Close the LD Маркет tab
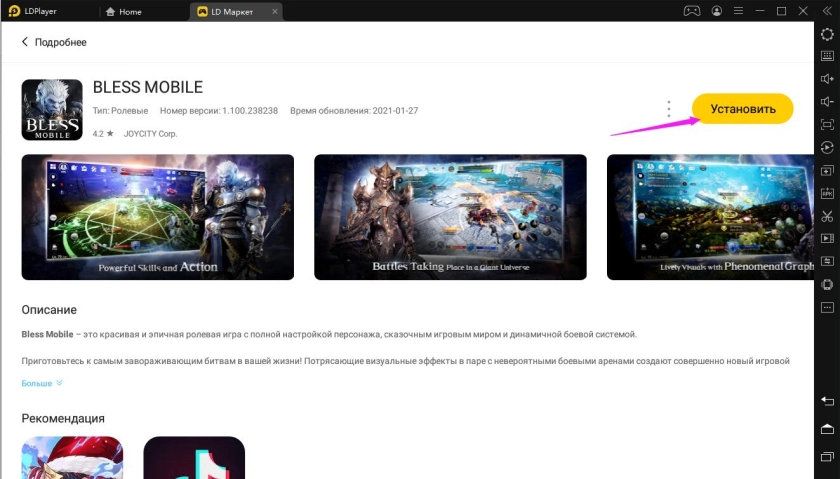The width and height of the screenshot is (840, 479). (x=275, y=11)
